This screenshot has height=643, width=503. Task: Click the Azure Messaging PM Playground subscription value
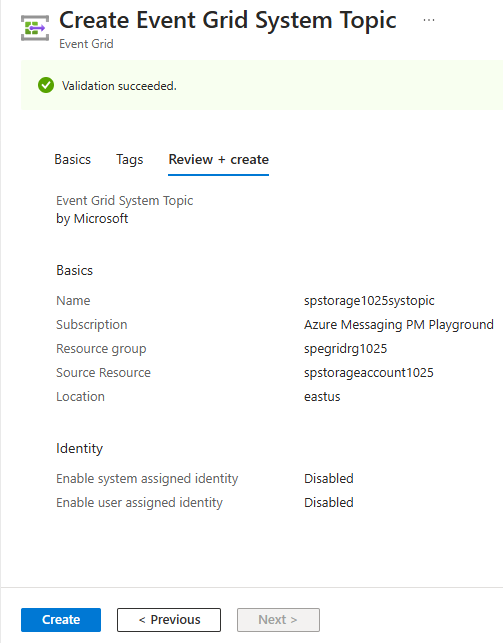pyautogui.click(x=398, y=325)
